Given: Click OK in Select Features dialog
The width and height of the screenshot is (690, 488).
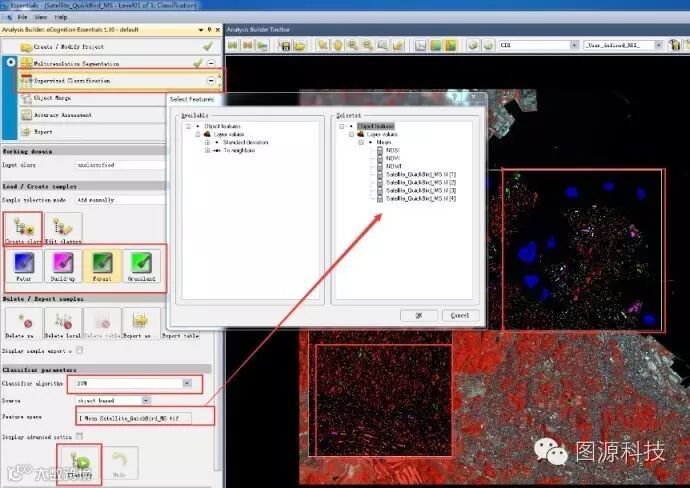Looking at the screenshot, I should (x=418, y=316).
